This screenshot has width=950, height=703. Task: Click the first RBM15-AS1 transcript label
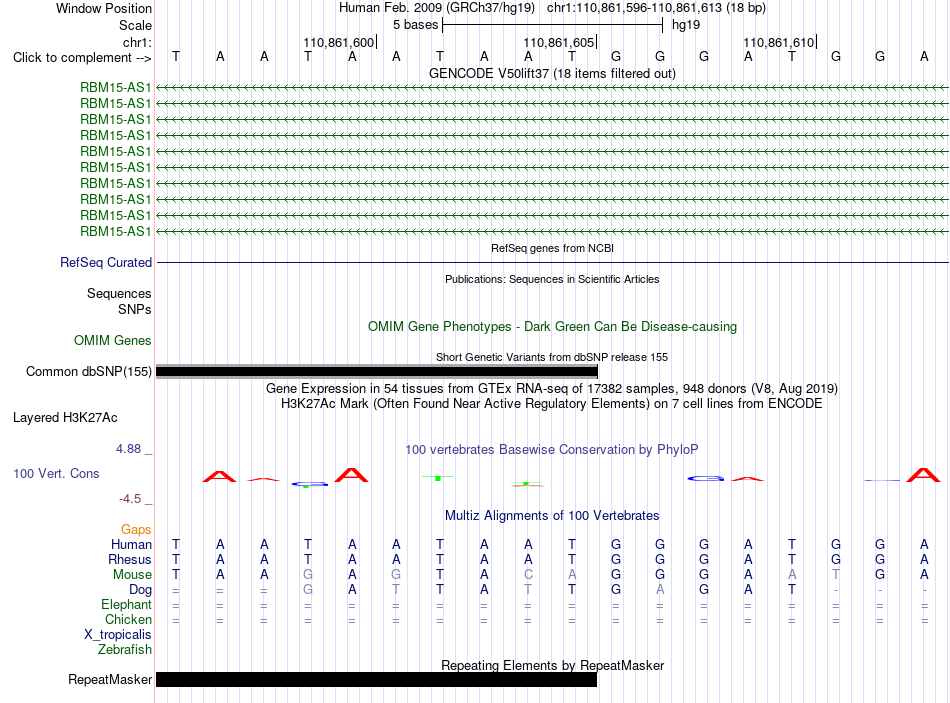pos(115,87)
